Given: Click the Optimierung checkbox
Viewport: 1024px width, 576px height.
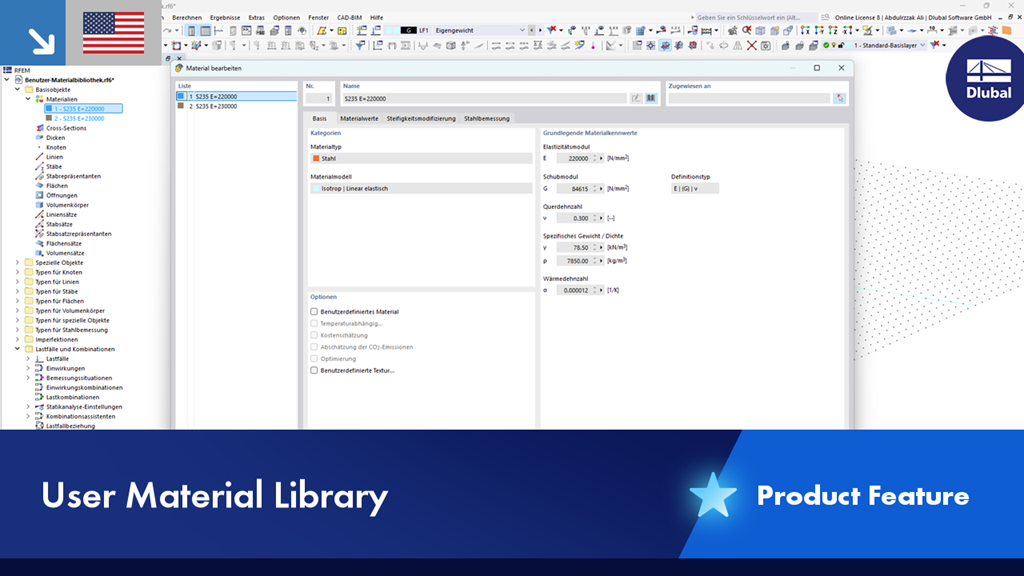Looking at the screenshot, I should [x=314, y=359].
